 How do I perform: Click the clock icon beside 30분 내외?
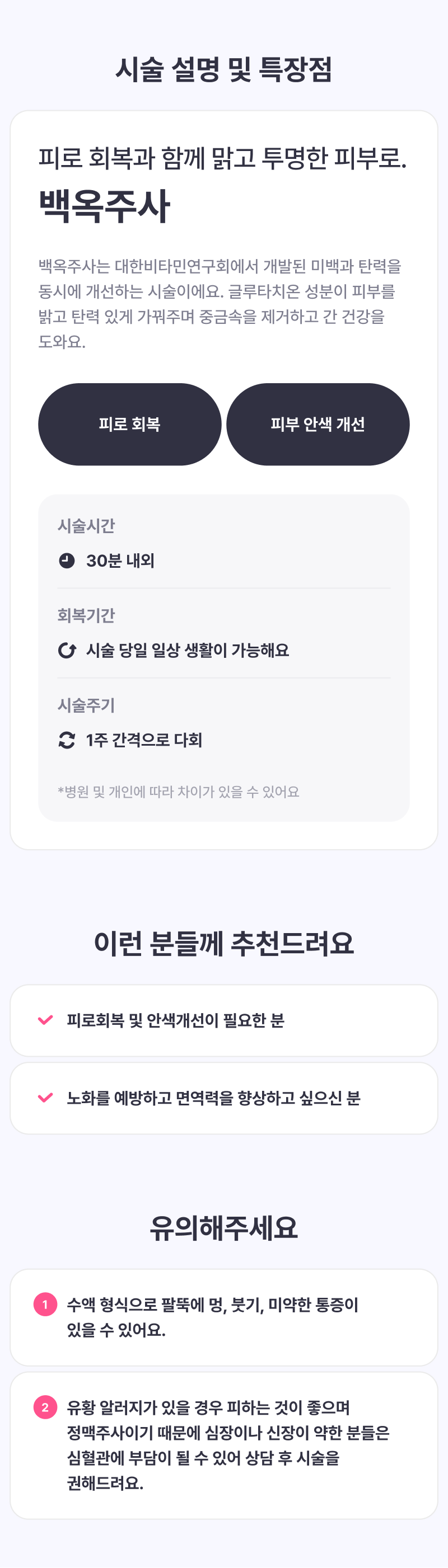click(67, 561)
